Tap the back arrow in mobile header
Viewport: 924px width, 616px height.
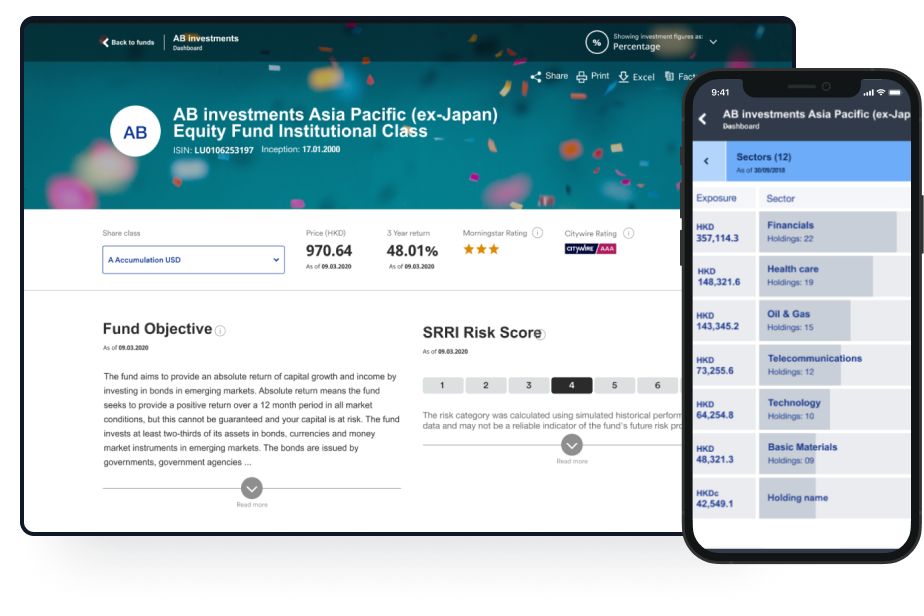point(702,119)
